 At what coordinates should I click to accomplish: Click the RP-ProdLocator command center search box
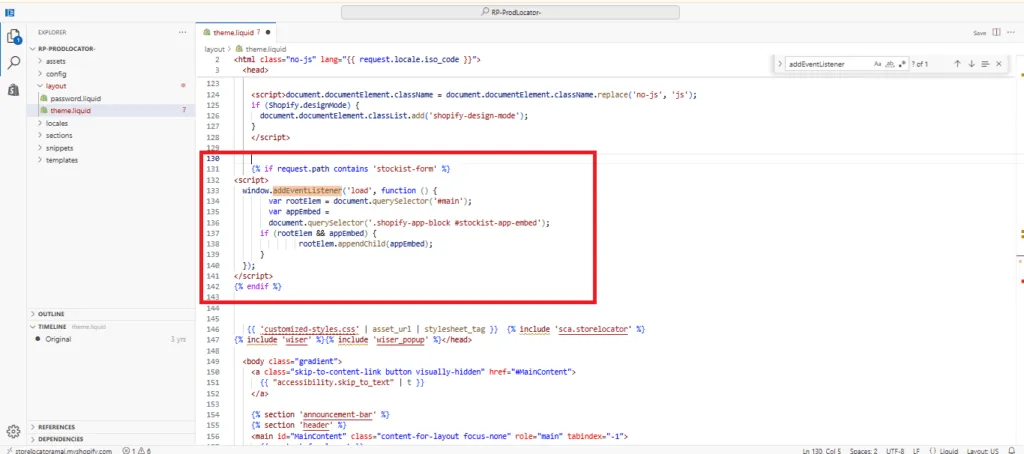click(510, 12)
